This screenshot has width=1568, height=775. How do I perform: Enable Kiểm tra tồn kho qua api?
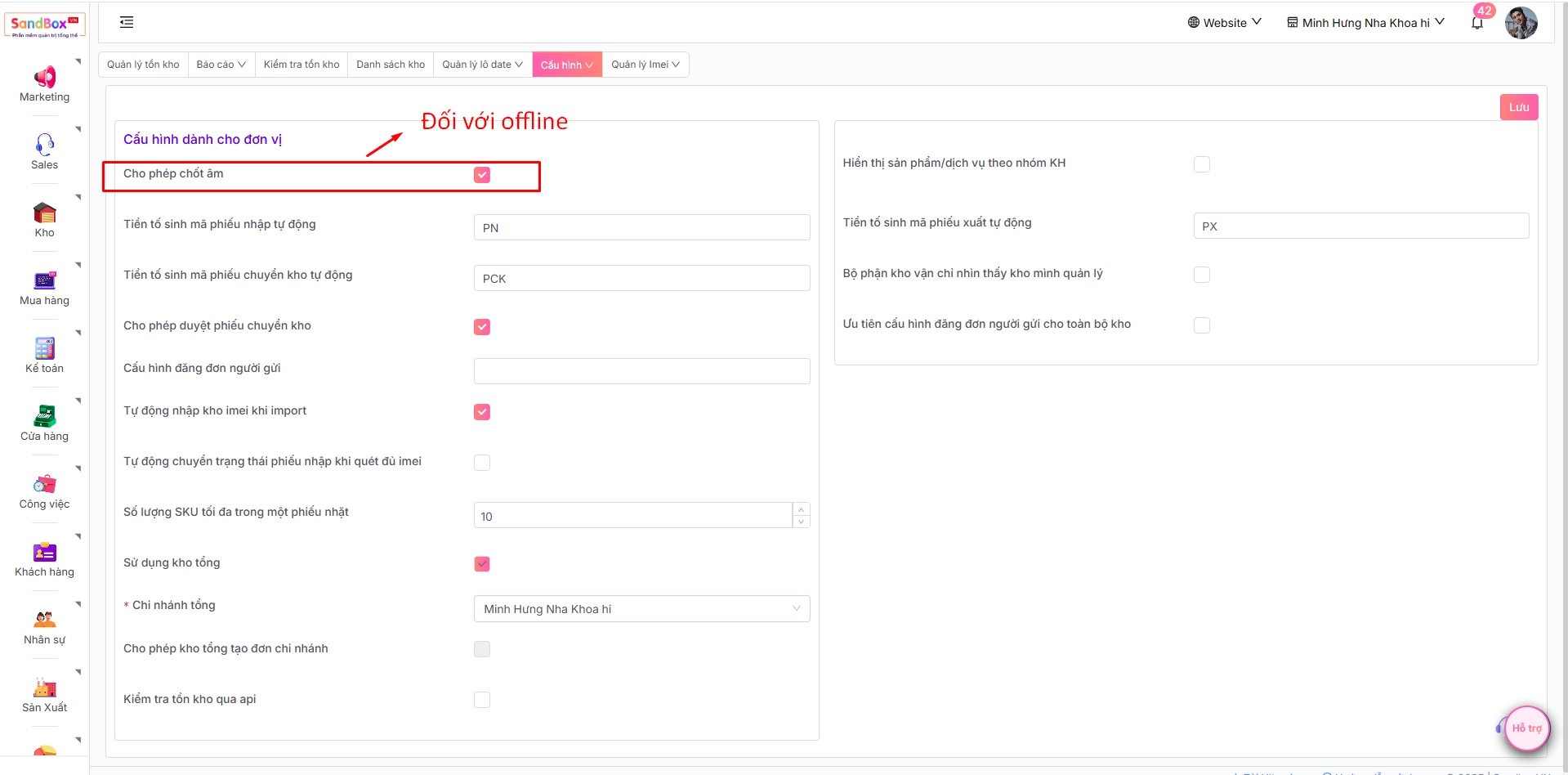[482, 700]
